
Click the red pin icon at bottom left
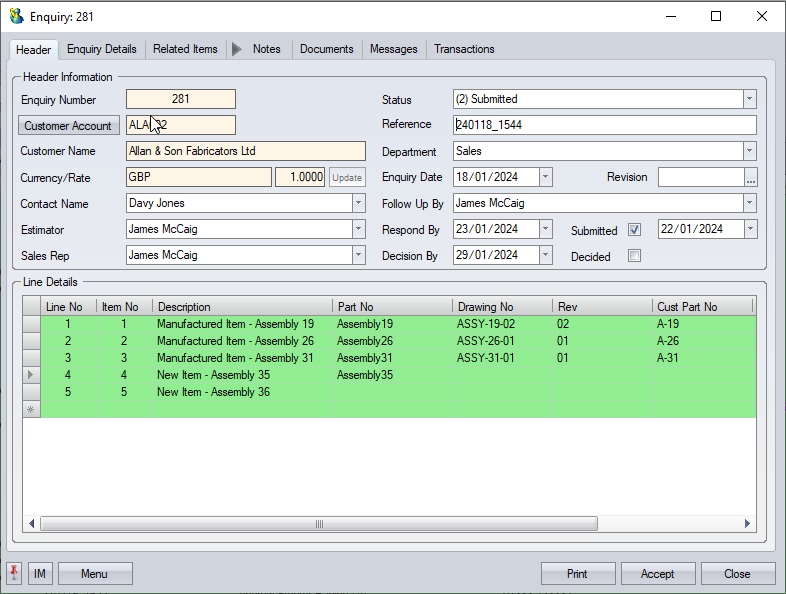14,573
